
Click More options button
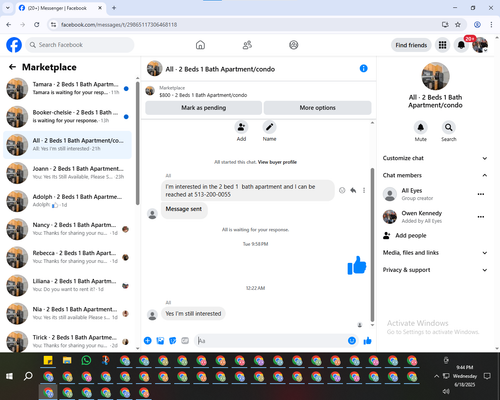[318, 108]
